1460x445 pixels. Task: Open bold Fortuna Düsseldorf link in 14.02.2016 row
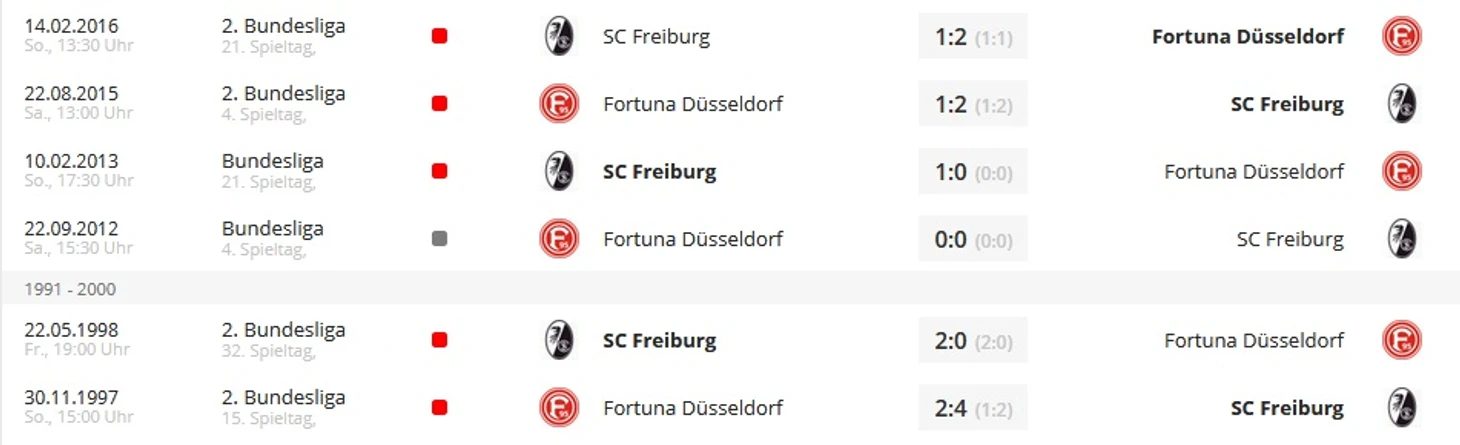click(x=1248, y=37)
